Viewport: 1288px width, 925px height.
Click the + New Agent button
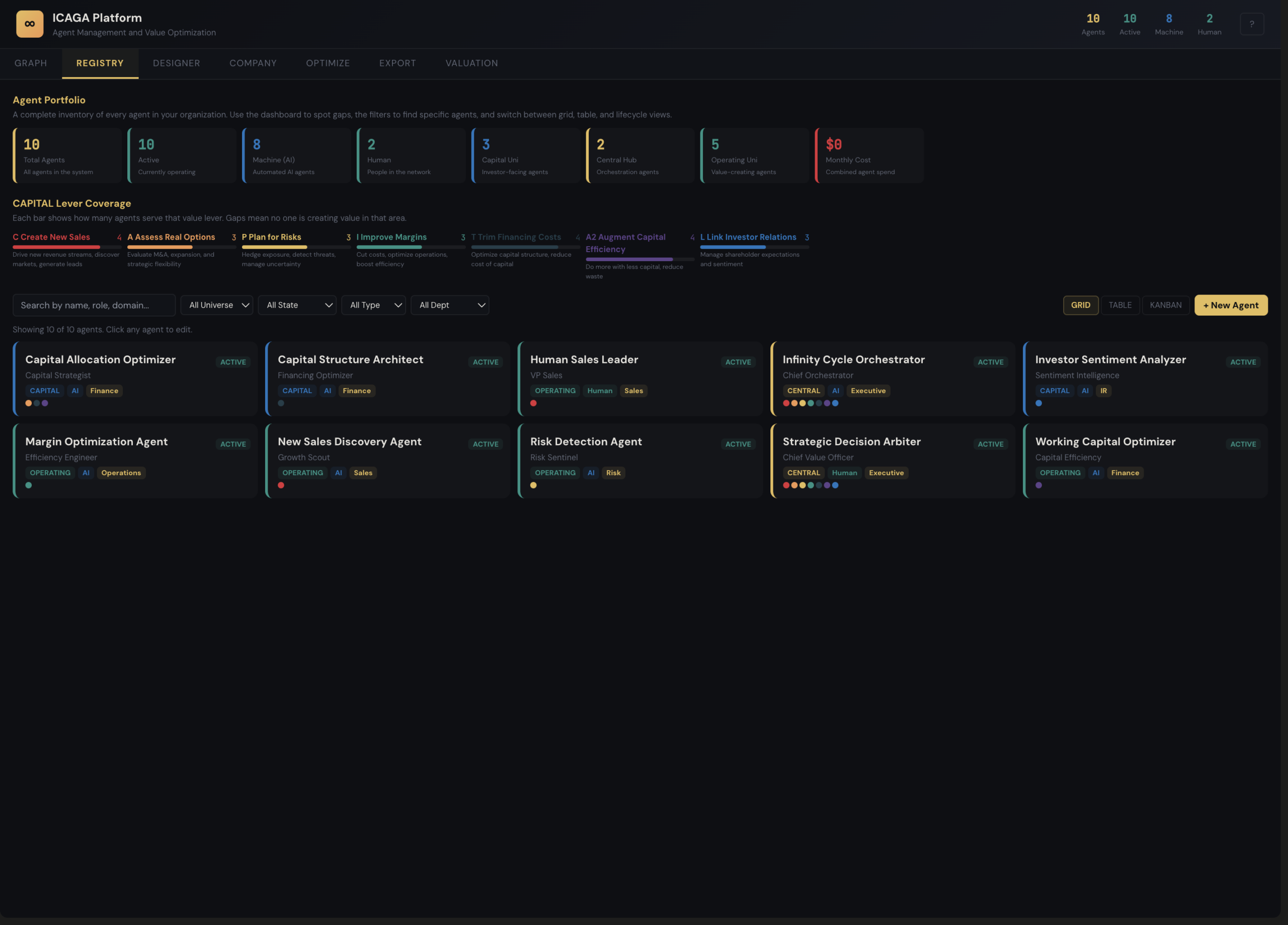click(1230, 305)
